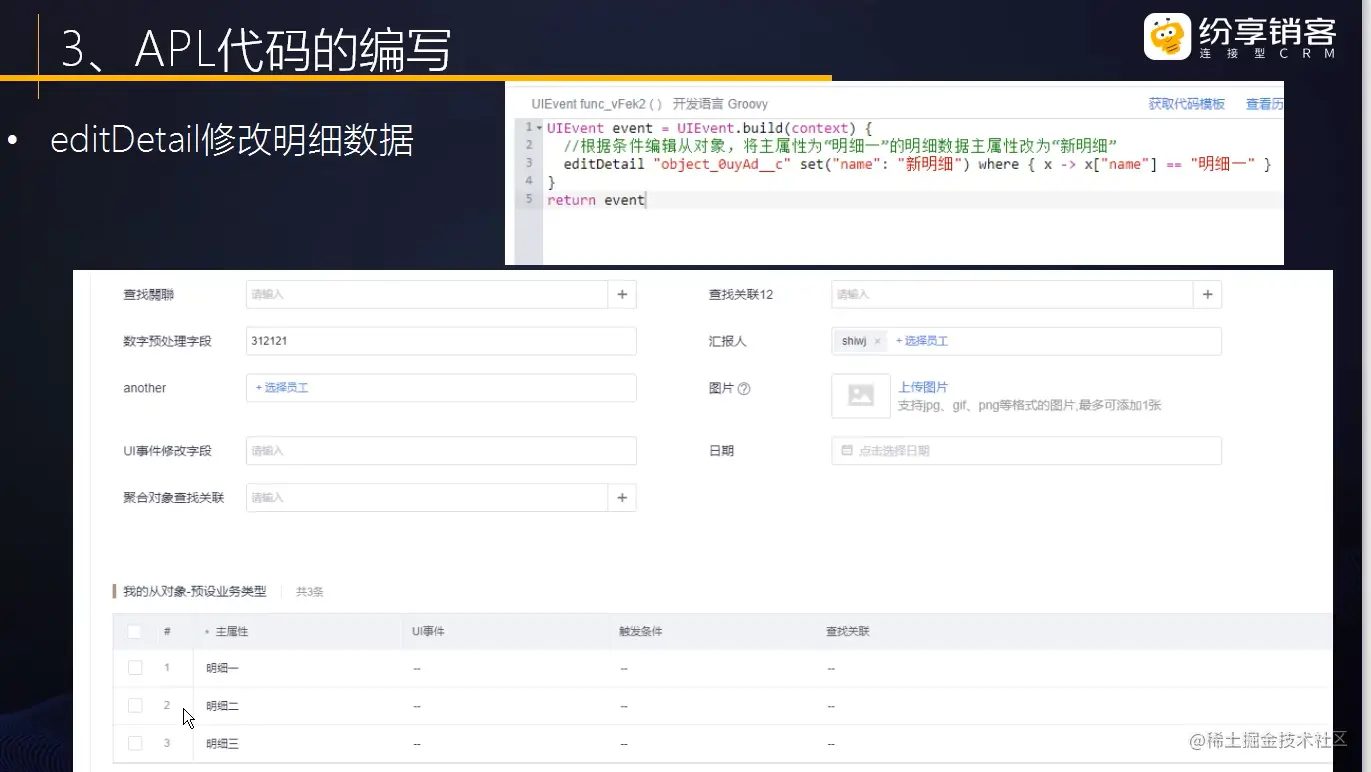This screenshot has width=1371, height=772.
Task: Click the 'UIEvent func_vFek2 ( )' function title
Action: (597, 104)
